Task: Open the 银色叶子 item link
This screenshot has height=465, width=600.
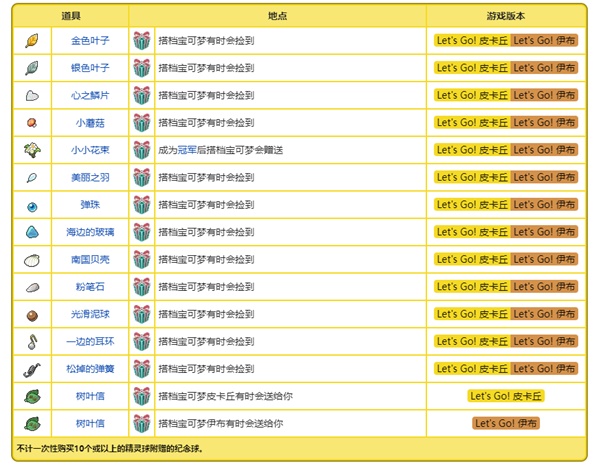Action: click(90, 68)
